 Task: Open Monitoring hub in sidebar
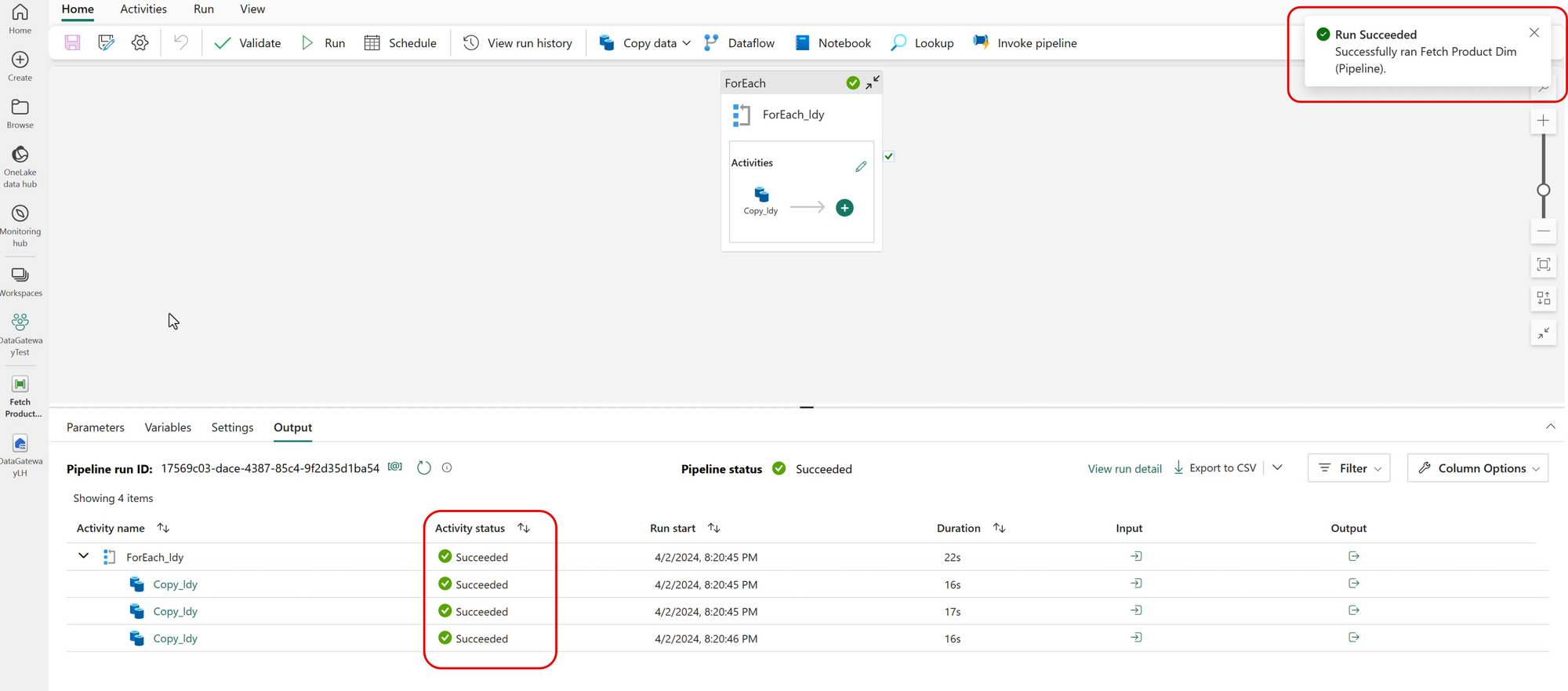[x=20, y=224]
